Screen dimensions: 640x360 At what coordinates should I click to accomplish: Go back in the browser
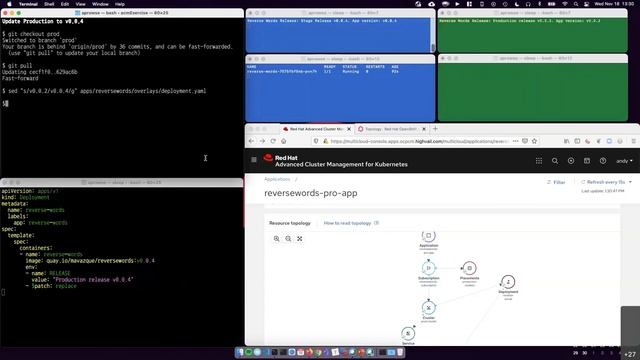(251, 141)
